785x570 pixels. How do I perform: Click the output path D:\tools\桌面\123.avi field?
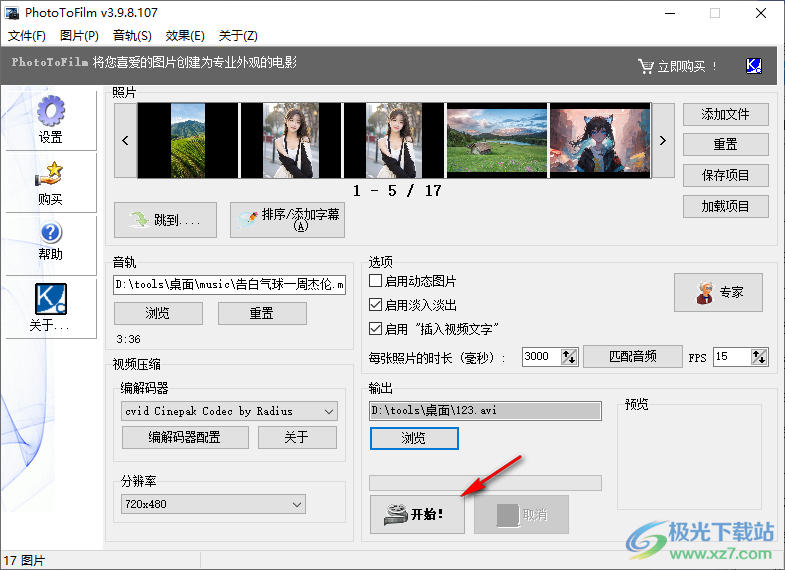485,411
